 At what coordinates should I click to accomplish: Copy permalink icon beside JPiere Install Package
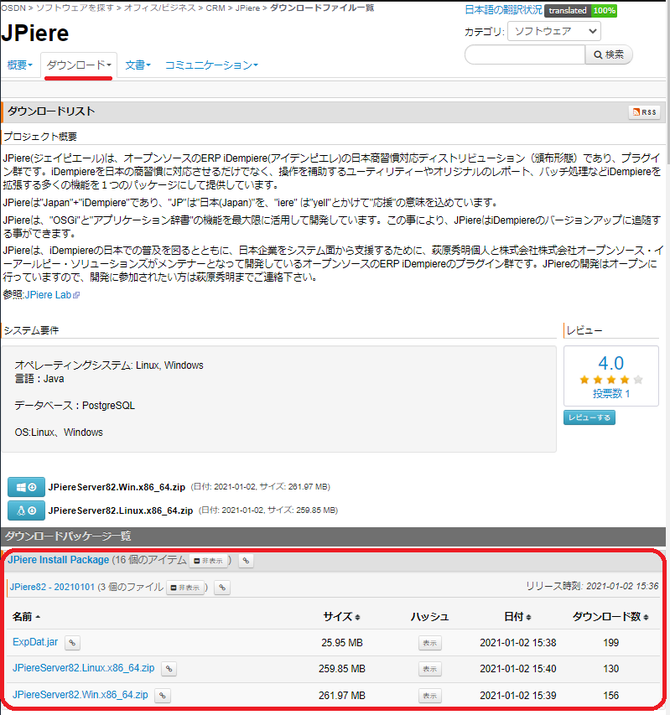coord(246,560)
